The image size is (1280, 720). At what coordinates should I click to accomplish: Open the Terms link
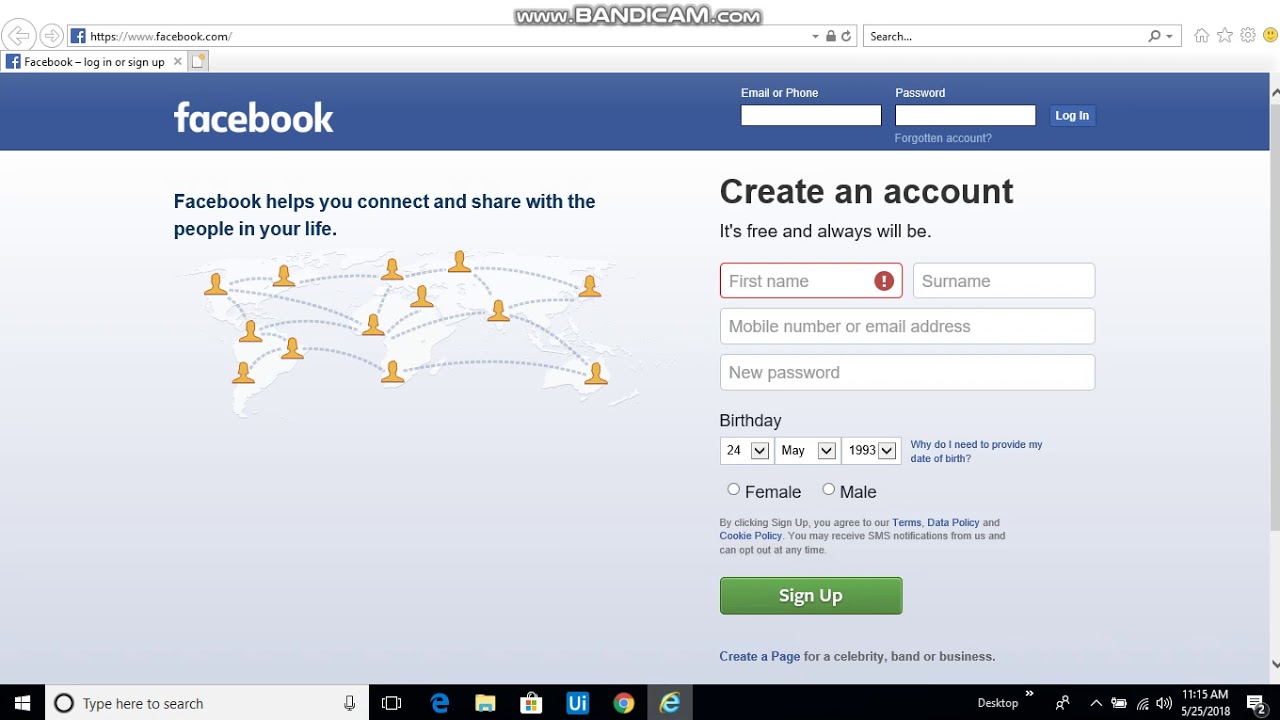pos(907,522)
